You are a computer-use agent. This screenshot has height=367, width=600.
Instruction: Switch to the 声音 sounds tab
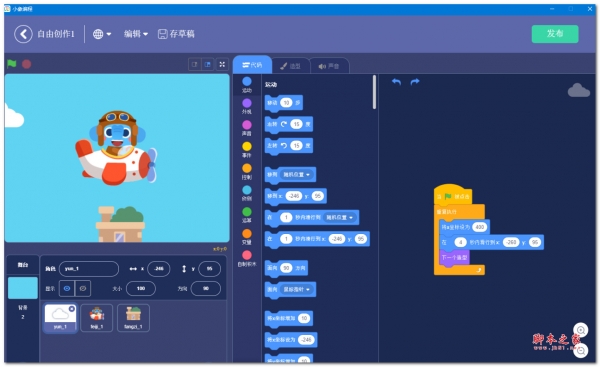click(329, 66)
